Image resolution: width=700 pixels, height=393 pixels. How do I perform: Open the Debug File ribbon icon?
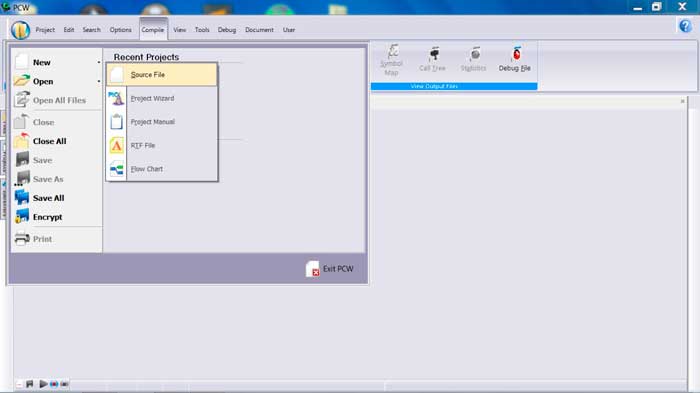(x=517, y=54)
